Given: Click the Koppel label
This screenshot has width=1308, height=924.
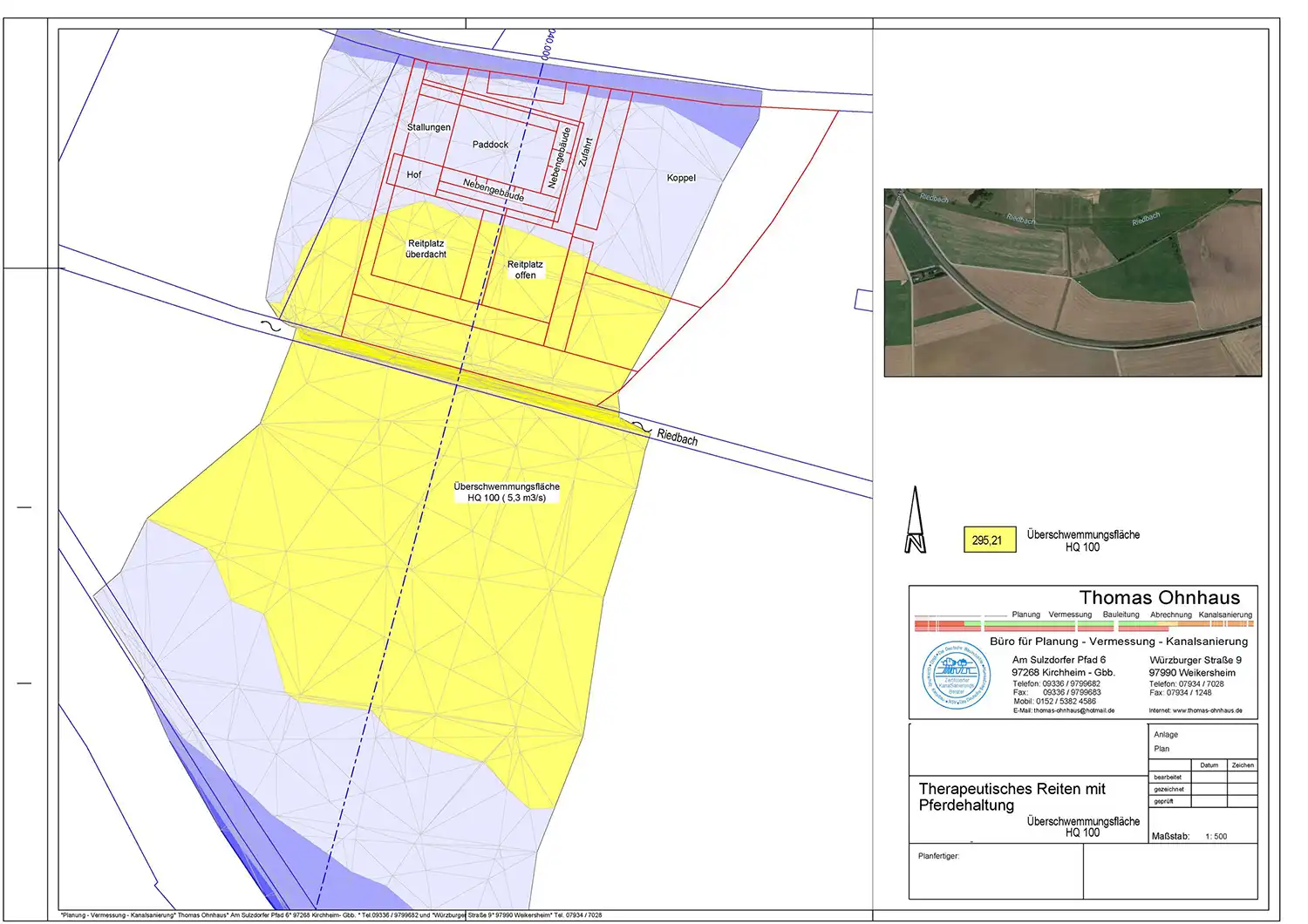Looking at the screenshot, I should [x=681, y=178].
